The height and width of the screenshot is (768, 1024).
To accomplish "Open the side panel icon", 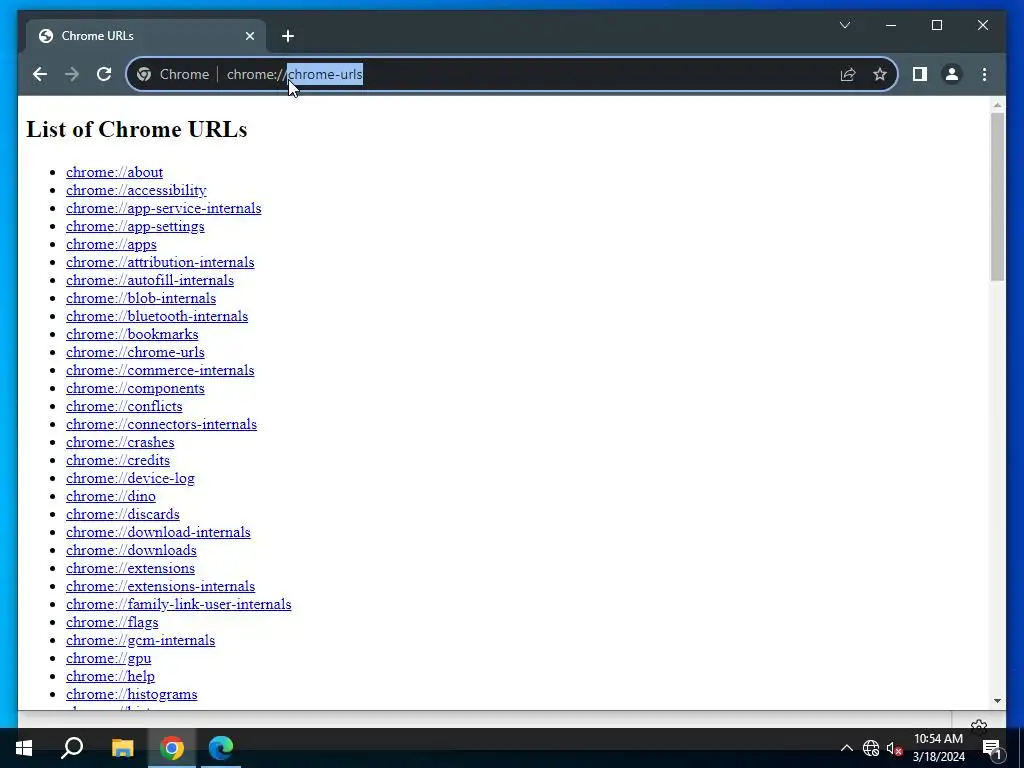I will (x=920, y=74).
